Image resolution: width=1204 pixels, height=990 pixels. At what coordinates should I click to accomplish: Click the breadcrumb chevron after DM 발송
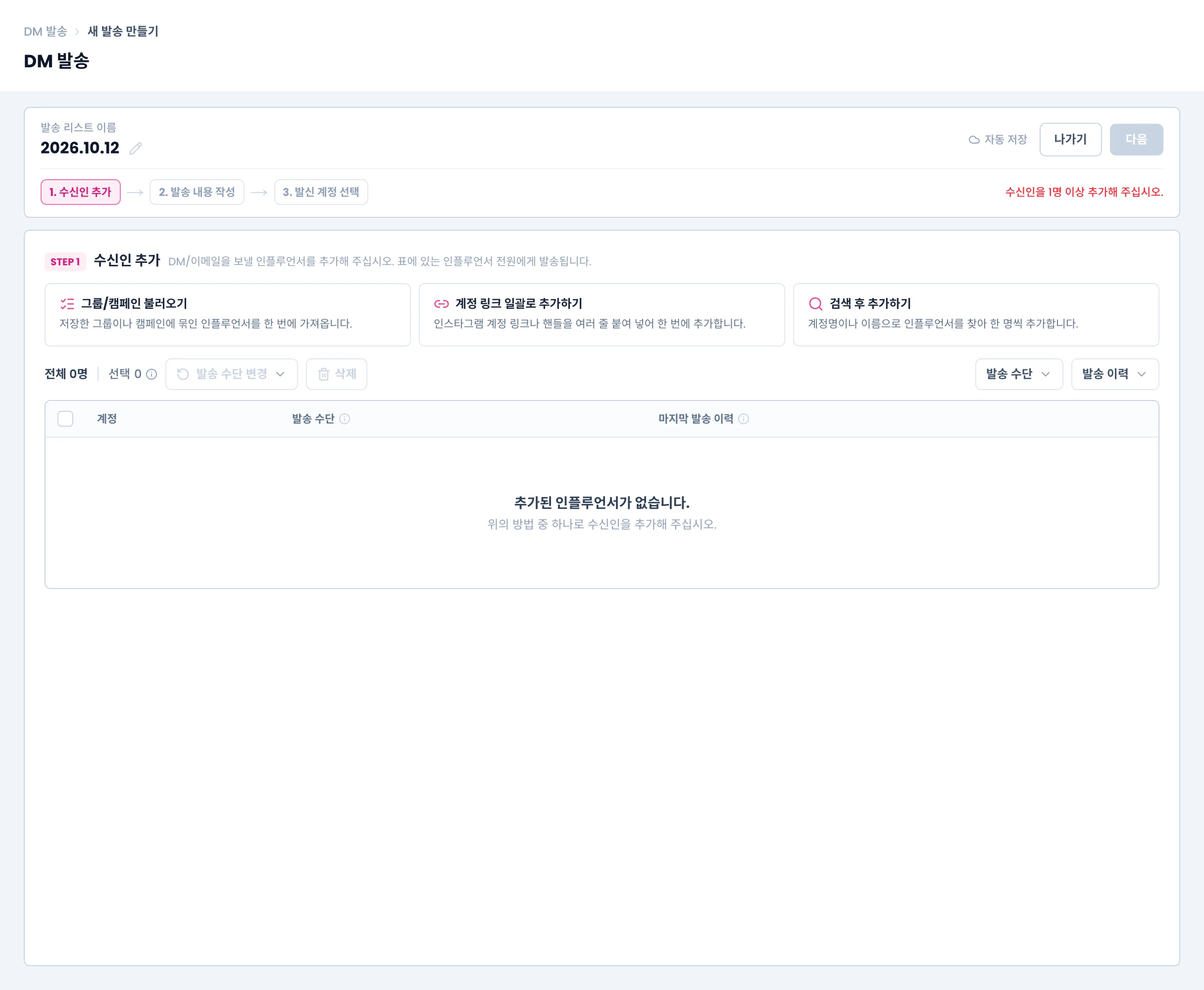[77, 31]
